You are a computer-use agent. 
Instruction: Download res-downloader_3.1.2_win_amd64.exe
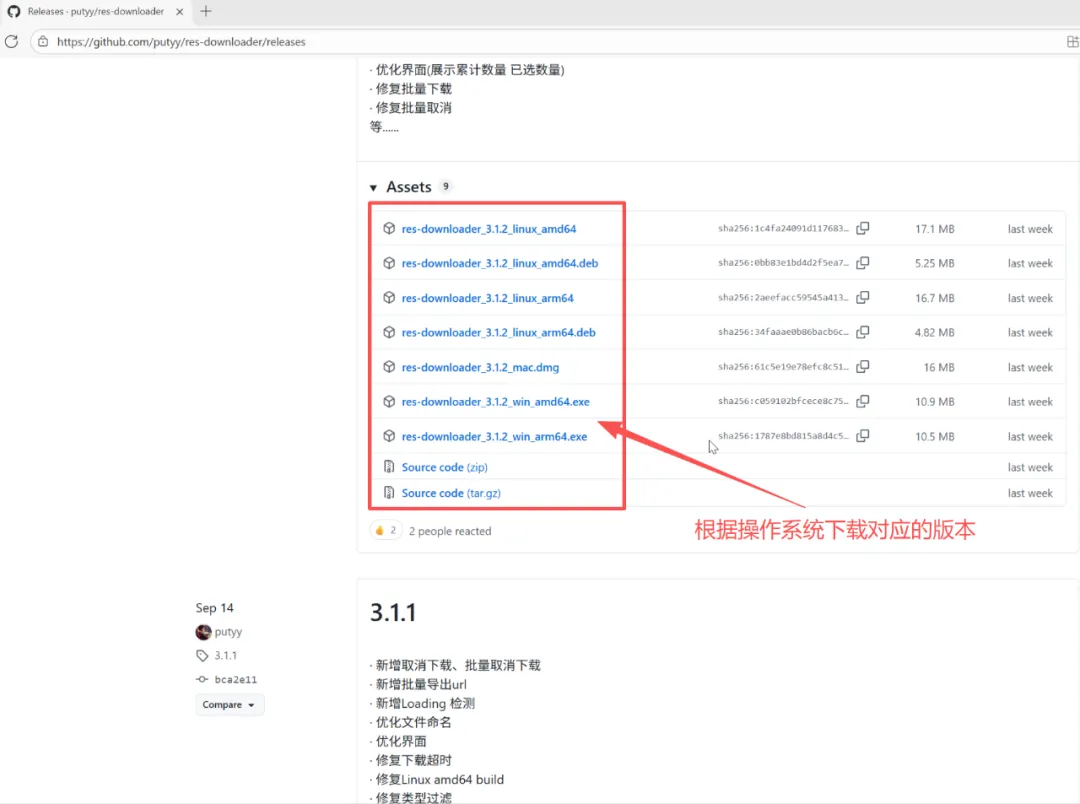[495, 402]
